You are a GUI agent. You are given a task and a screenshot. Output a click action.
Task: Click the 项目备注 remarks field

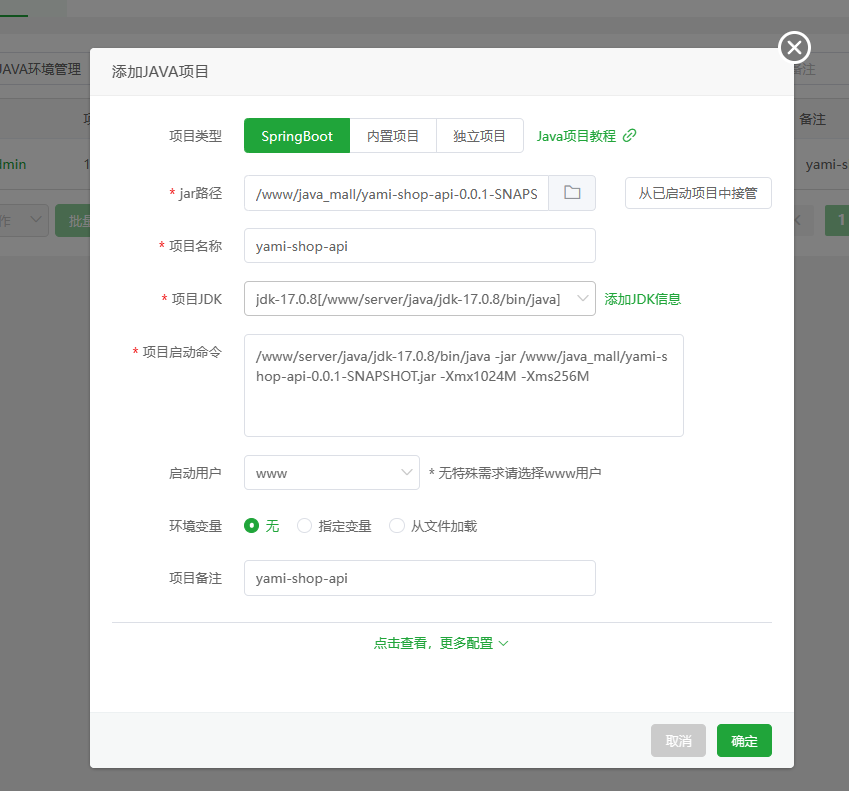click(419, 578)
